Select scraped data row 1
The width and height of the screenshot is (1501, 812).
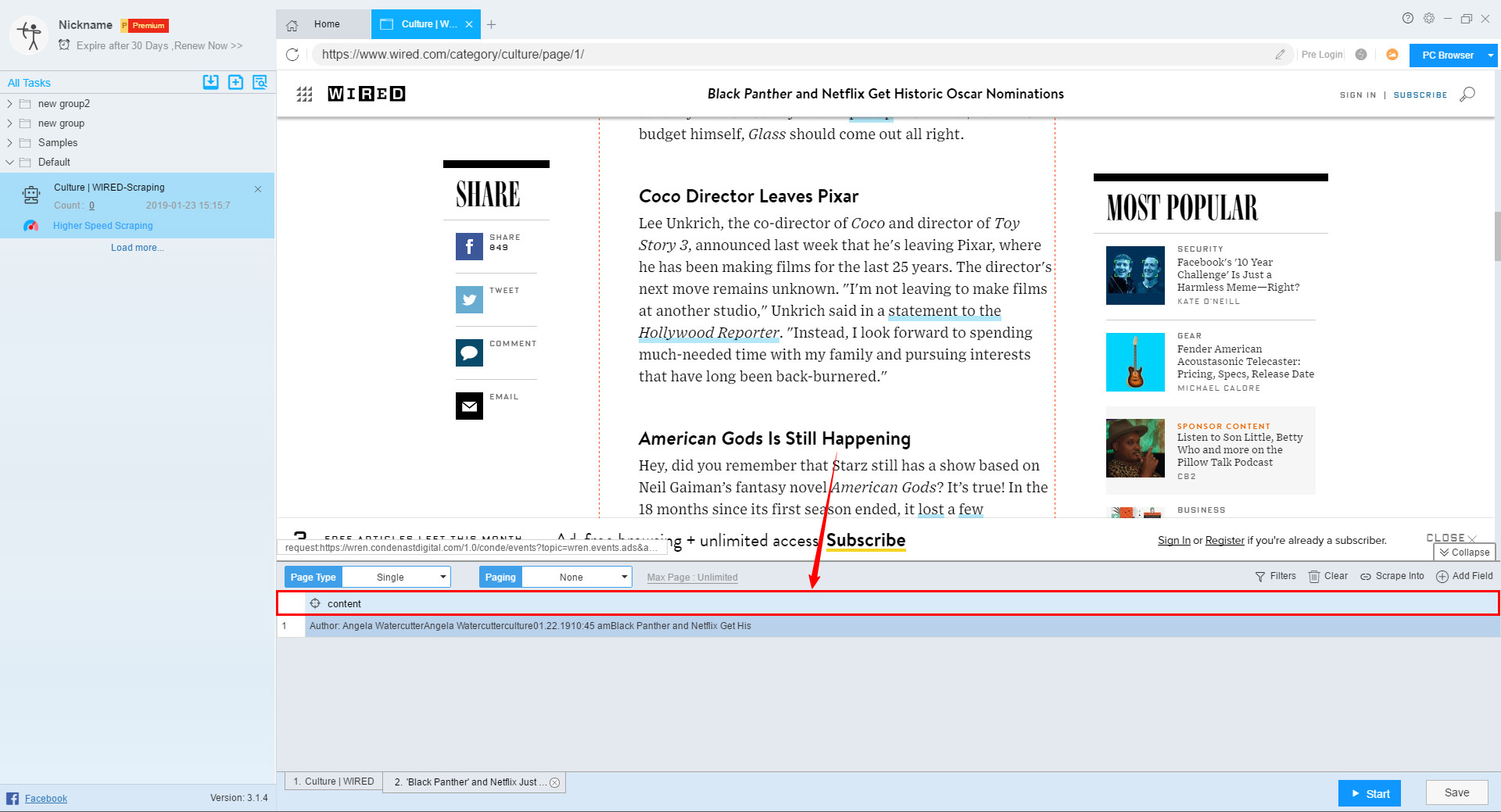888,626
